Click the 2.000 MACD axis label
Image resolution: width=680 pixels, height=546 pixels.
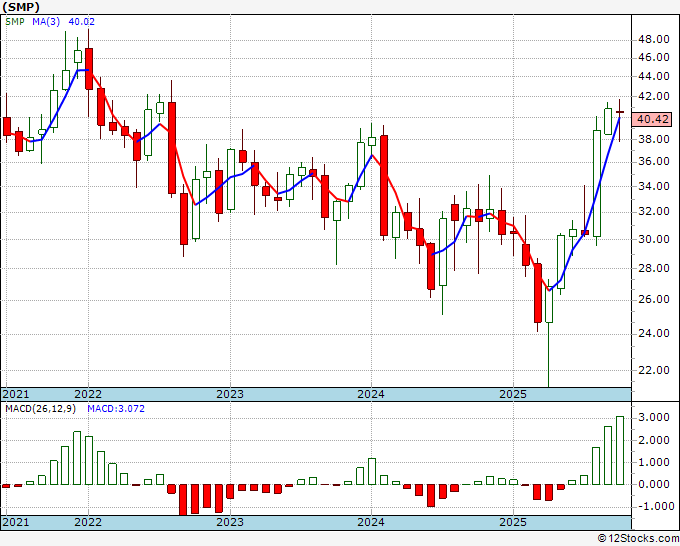[654, 440]
